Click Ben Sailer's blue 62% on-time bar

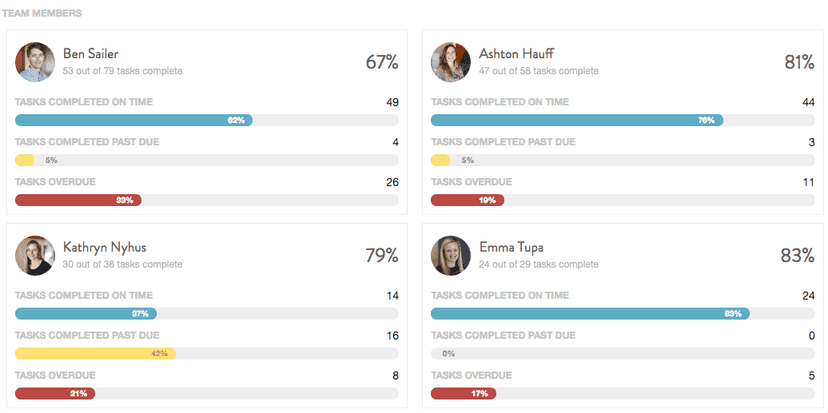(x=133, y=120)
